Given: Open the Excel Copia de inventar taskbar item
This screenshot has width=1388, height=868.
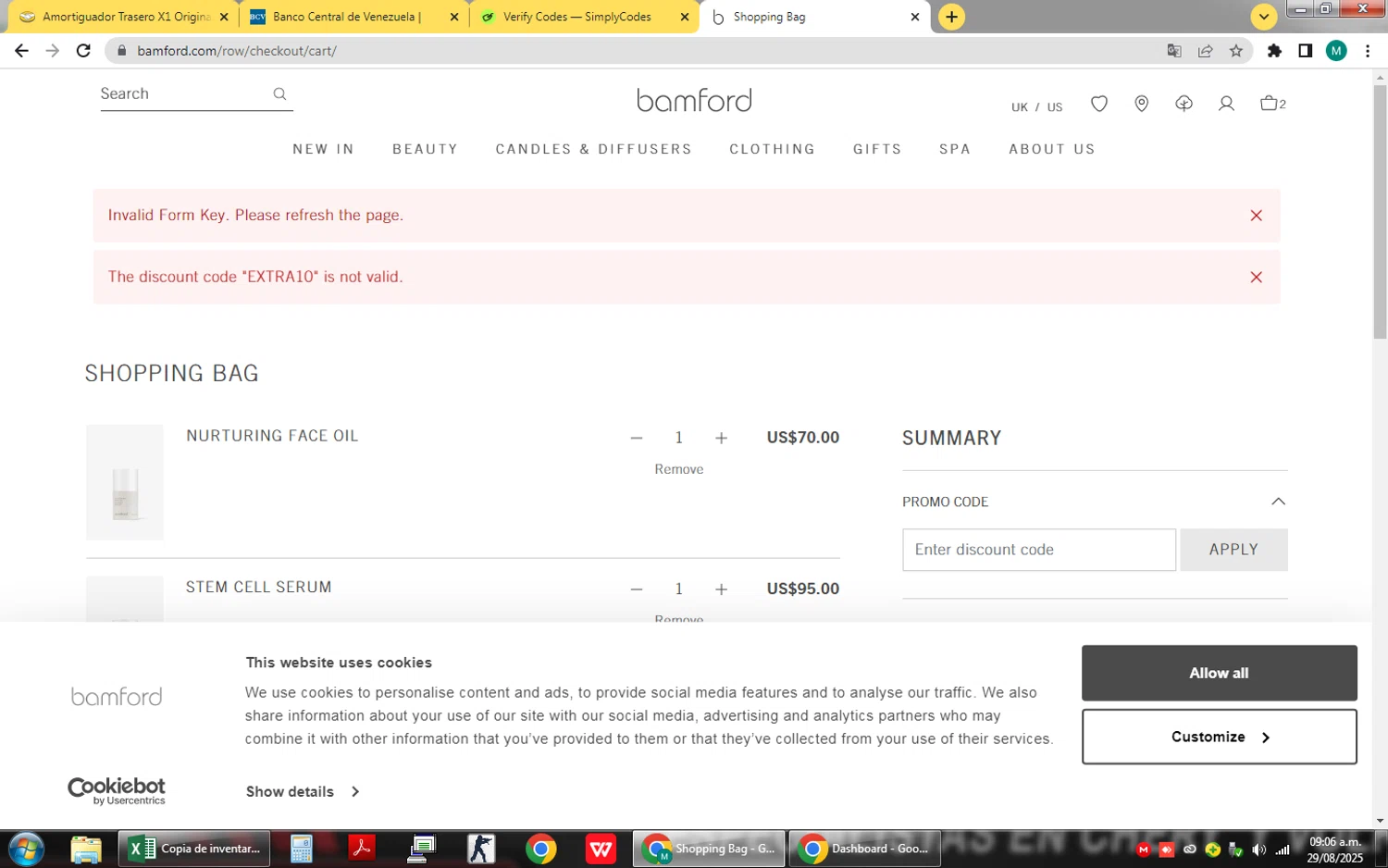Looking at the screenshot, I should coord(194,849).
